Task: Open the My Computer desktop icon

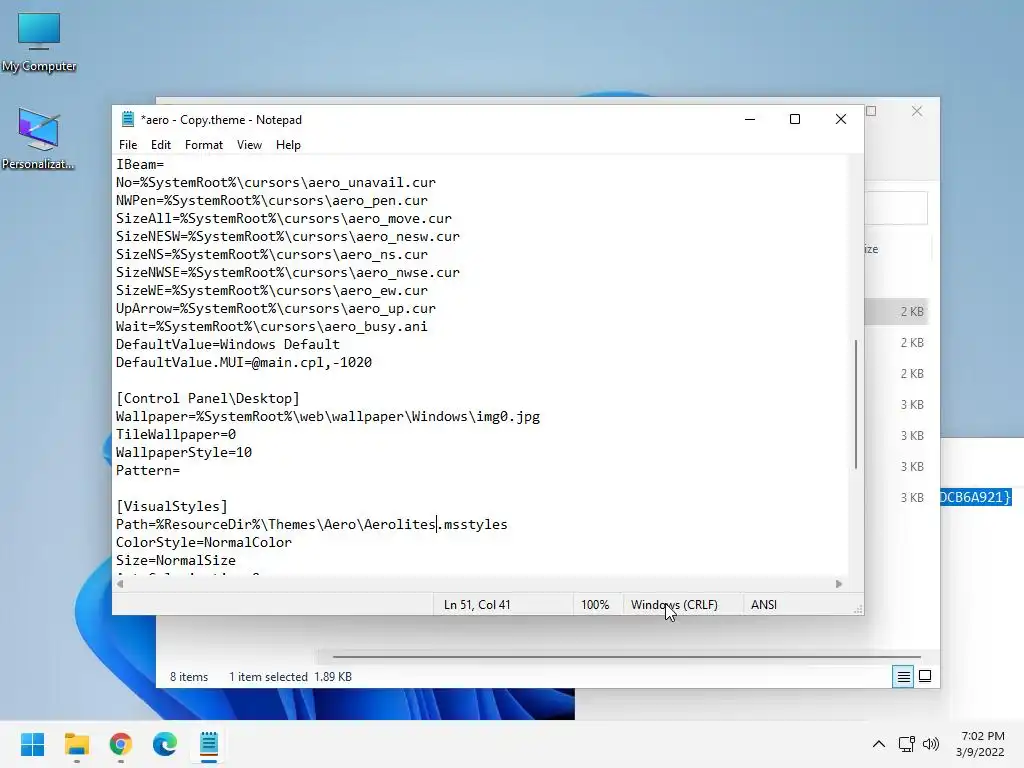Action: click(x=39, y=42)
